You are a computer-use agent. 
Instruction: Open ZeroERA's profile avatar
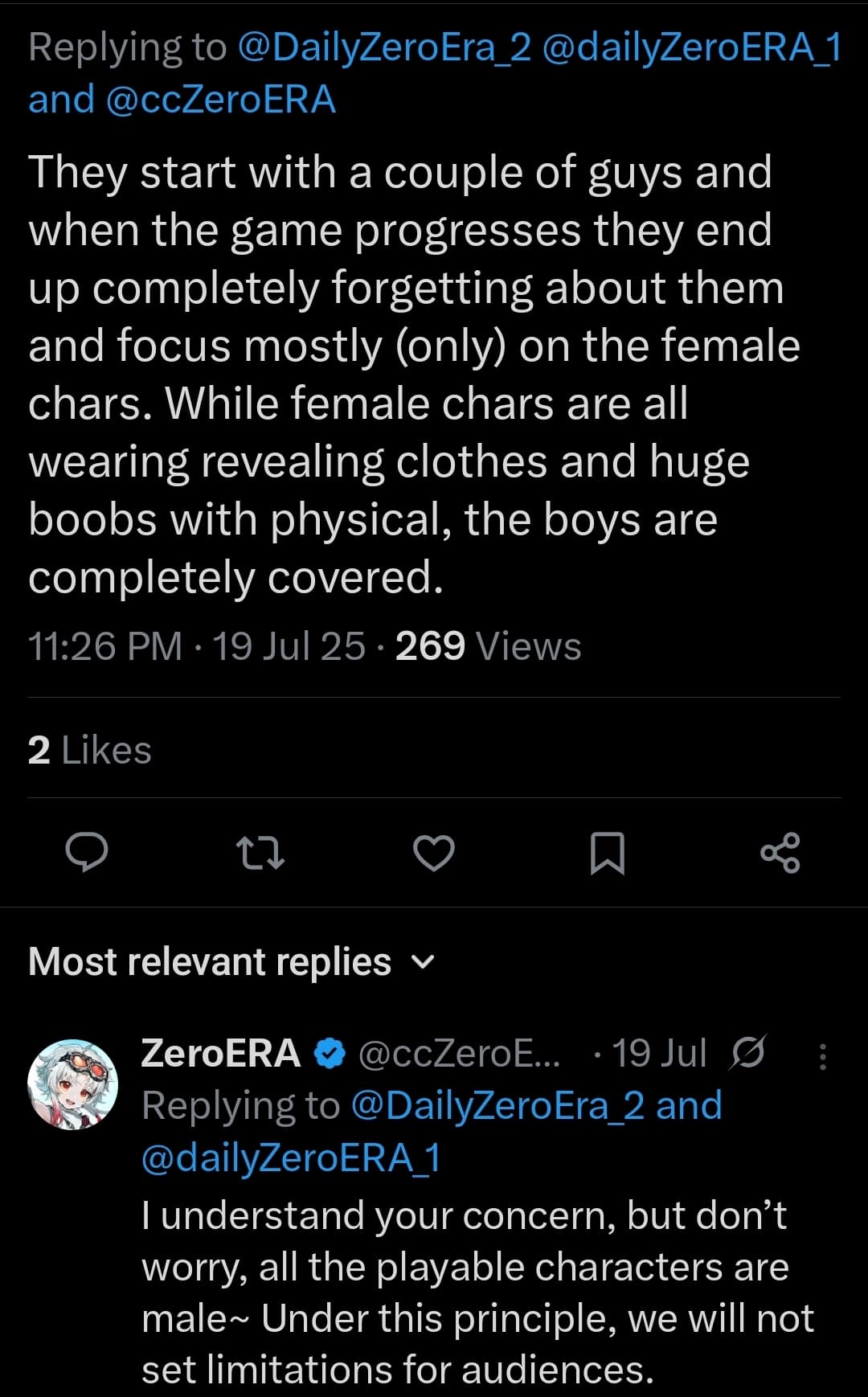73,1084
